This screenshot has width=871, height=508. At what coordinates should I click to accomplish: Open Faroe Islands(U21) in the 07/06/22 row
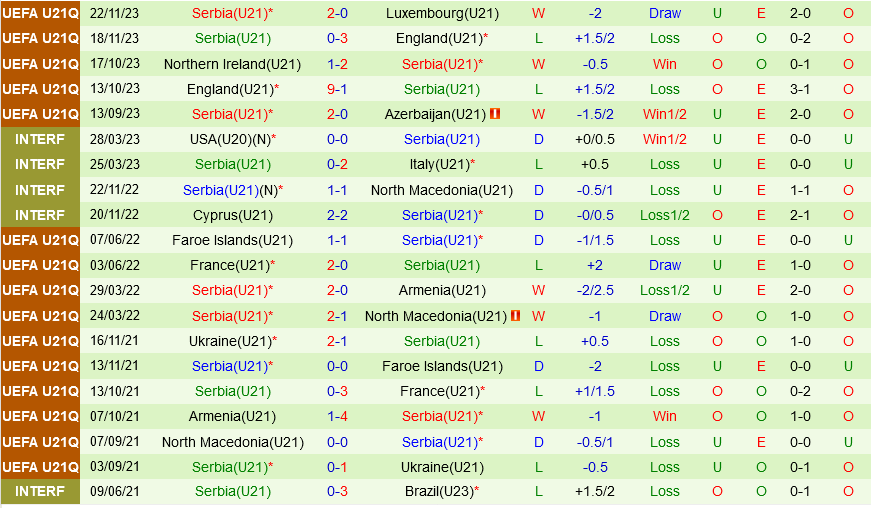point(232,240)
